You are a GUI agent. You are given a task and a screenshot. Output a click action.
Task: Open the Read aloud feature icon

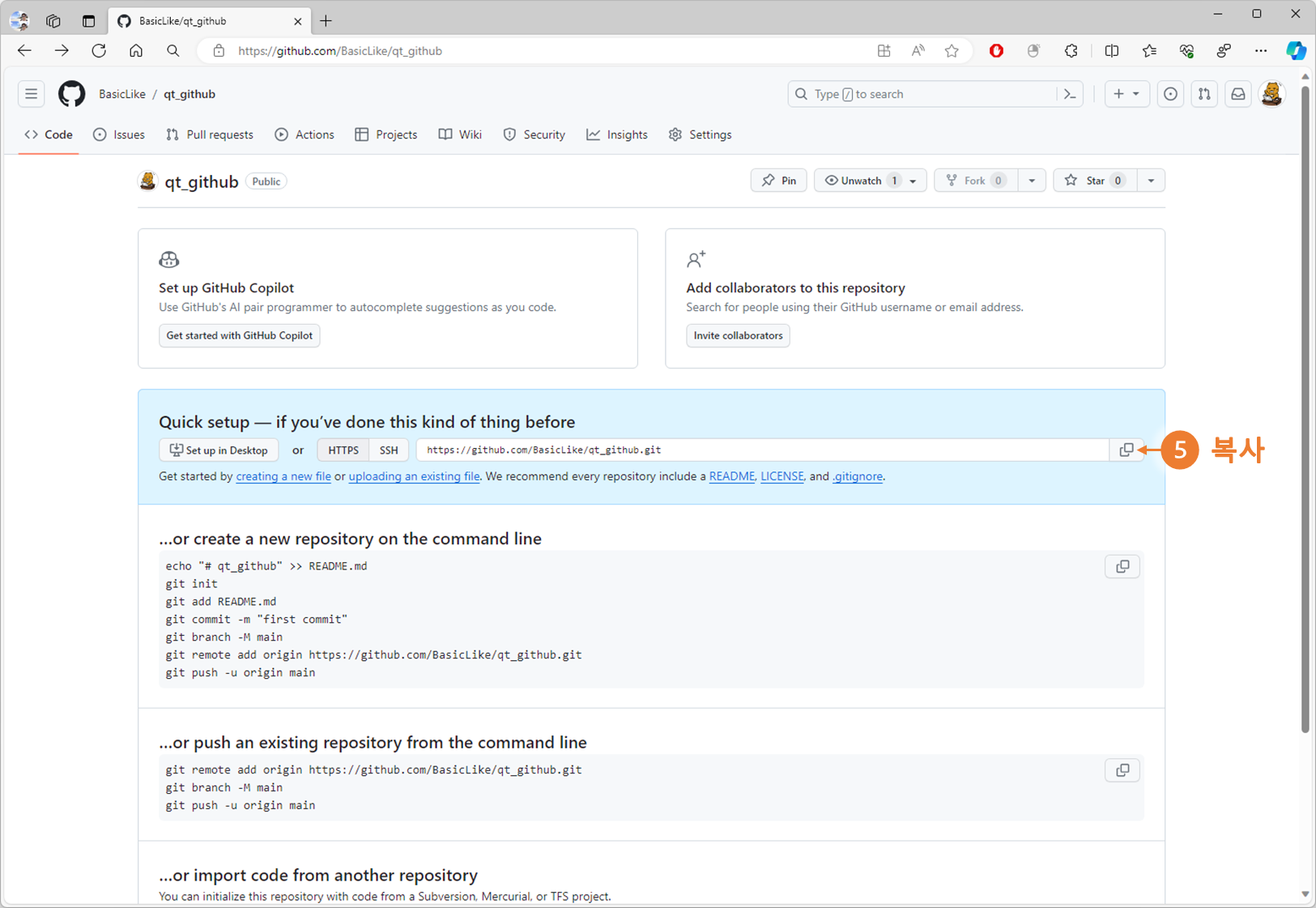[x=918, y=51]
